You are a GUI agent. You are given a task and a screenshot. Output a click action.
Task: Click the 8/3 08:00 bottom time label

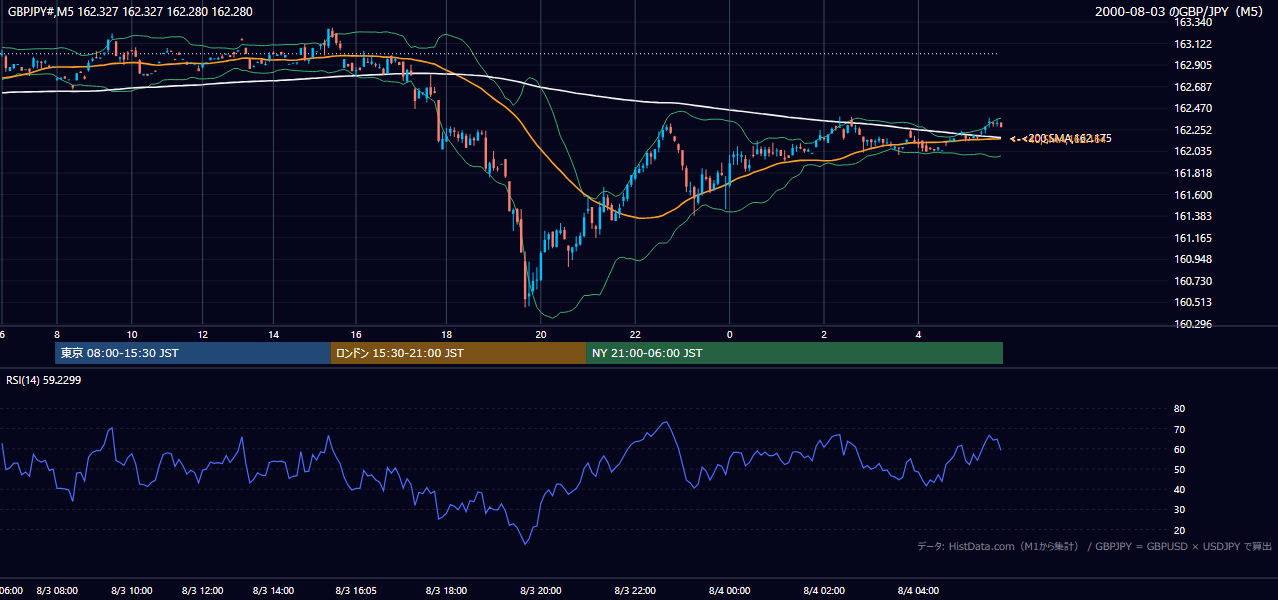point(57,590)
